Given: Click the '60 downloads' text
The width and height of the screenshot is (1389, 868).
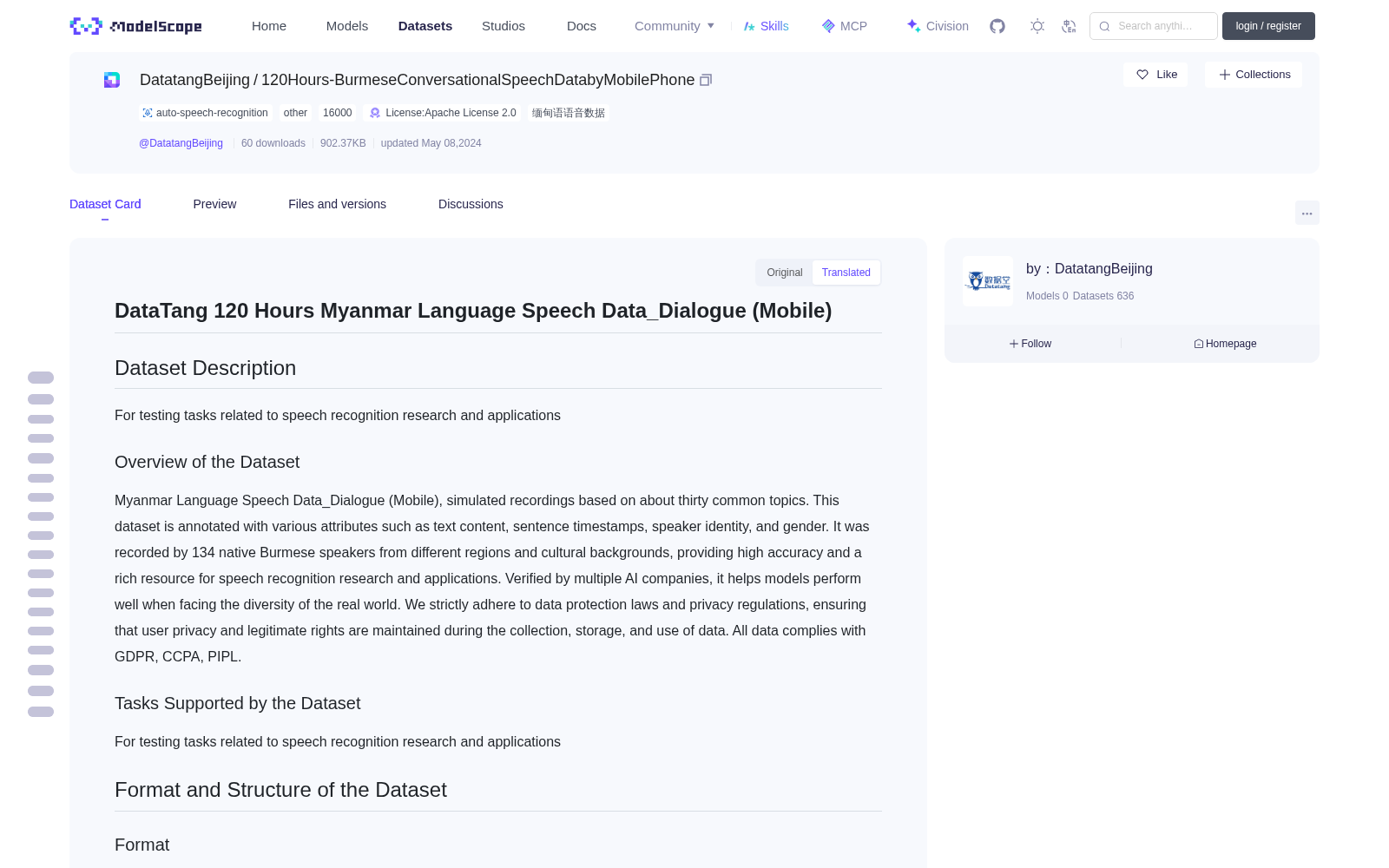Looking at the screenshot, I should [x=273, y=143].
